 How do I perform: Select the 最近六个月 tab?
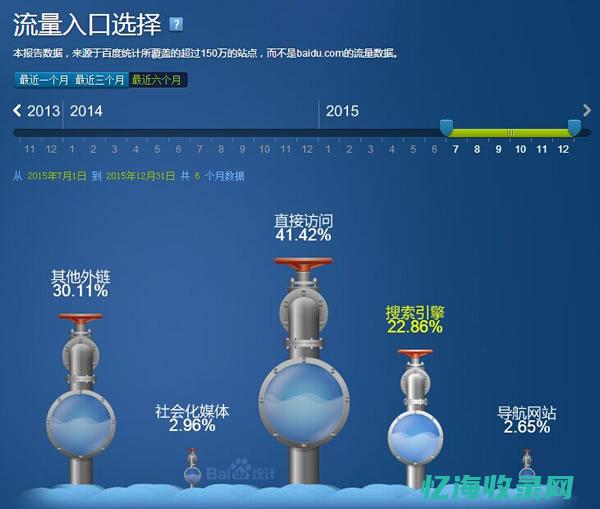(157, 80)
